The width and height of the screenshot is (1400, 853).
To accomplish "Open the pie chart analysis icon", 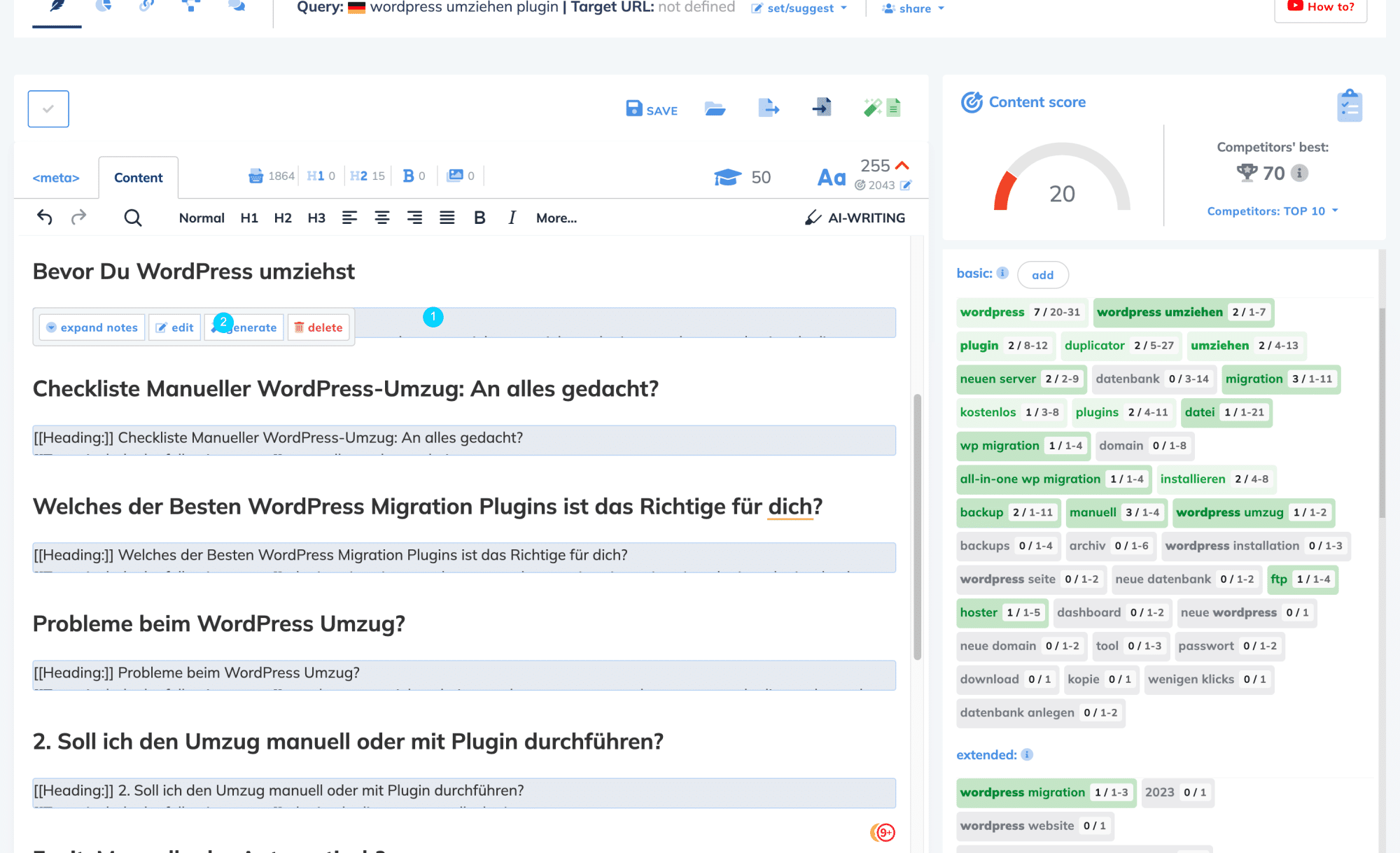I will 104,6.
